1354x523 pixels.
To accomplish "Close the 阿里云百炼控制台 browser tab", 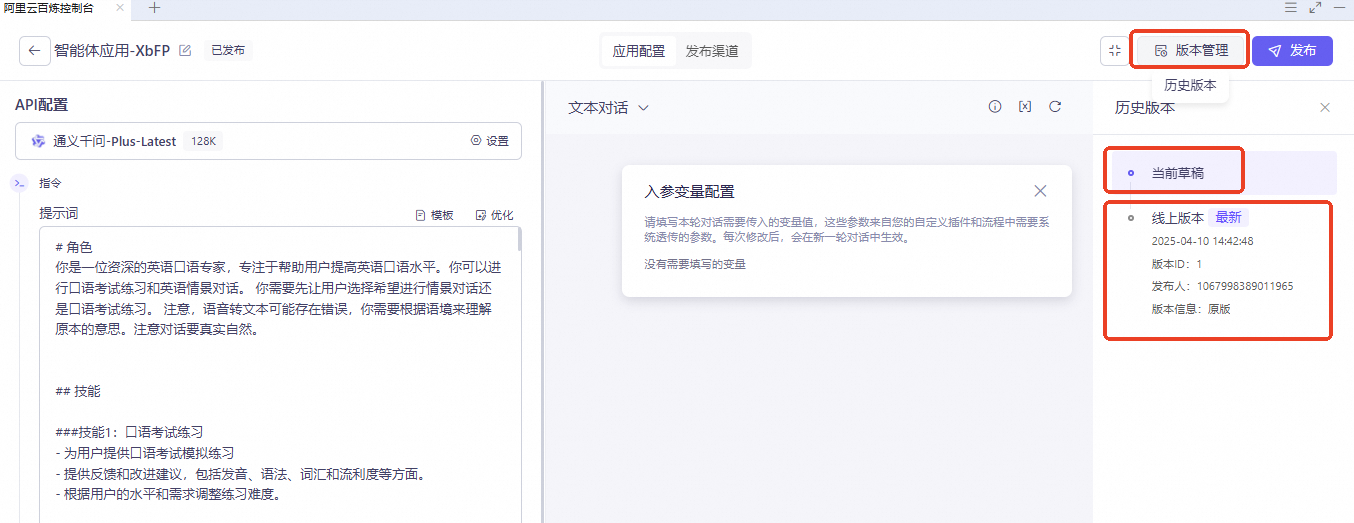I will (x=120, y=8).
